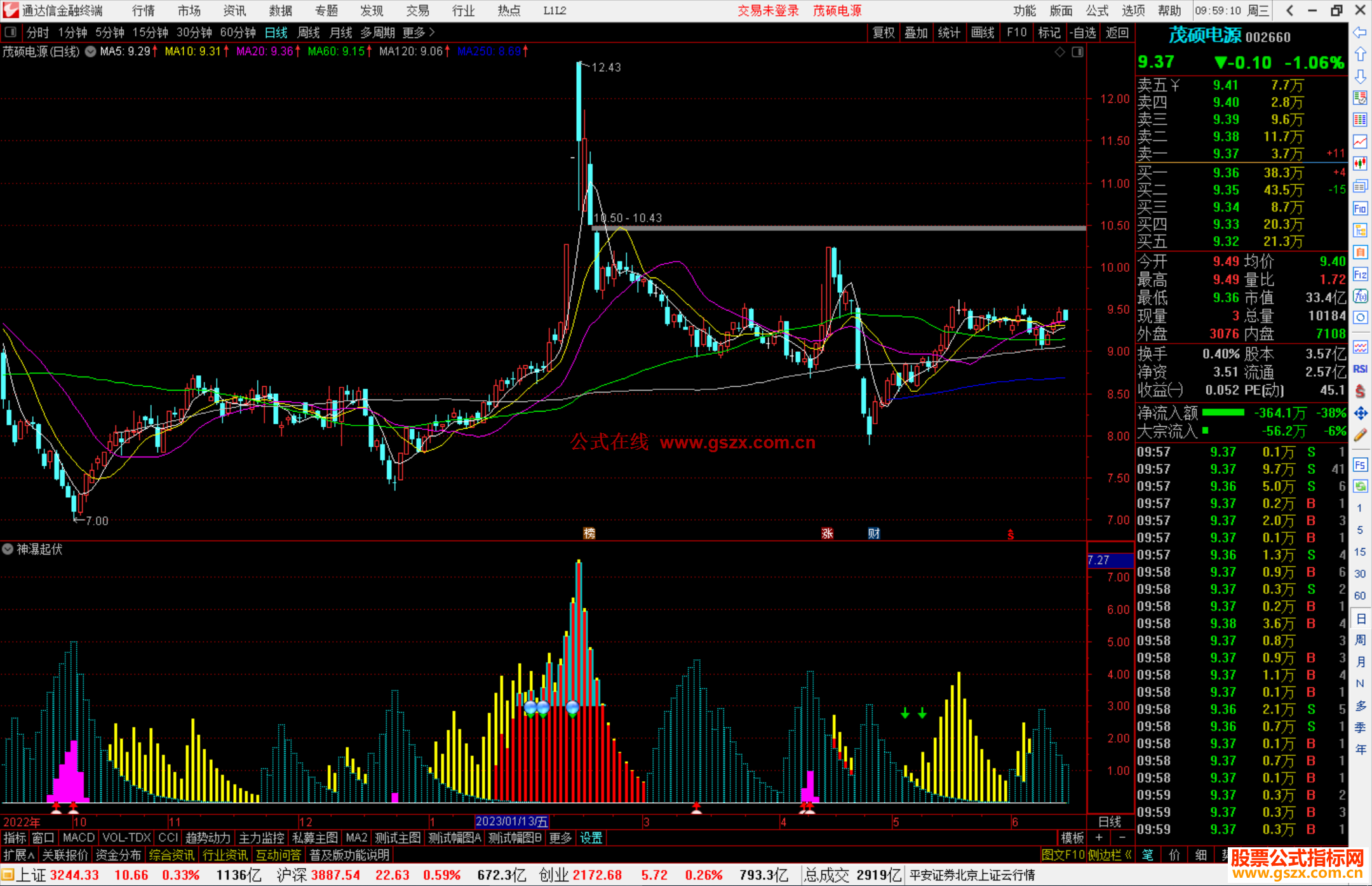Switch to the MACD indicator tab

click(x=78, y=838)
